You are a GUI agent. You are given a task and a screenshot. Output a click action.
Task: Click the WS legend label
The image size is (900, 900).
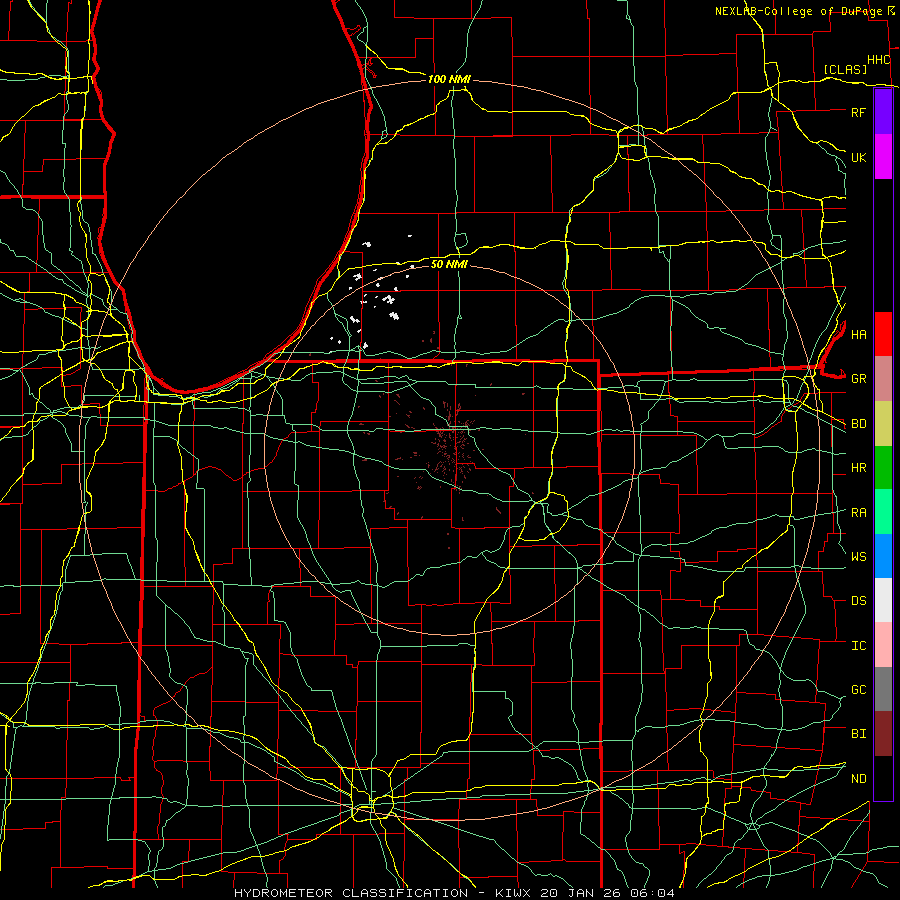tap(858, 556)
